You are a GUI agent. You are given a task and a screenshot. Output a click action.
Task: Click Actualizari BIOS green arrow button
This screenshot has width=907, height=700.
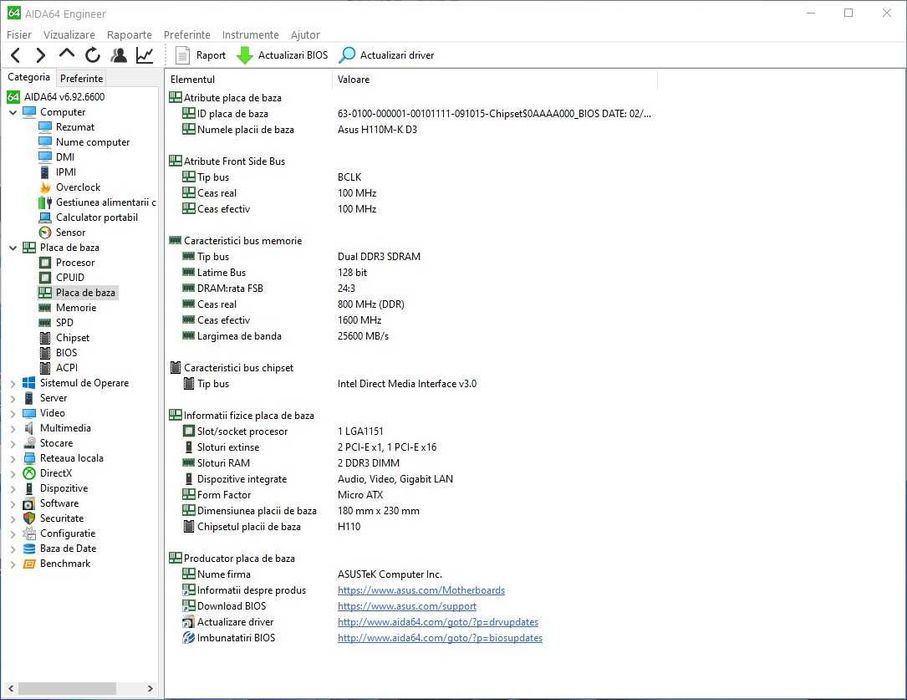(282, 56)
